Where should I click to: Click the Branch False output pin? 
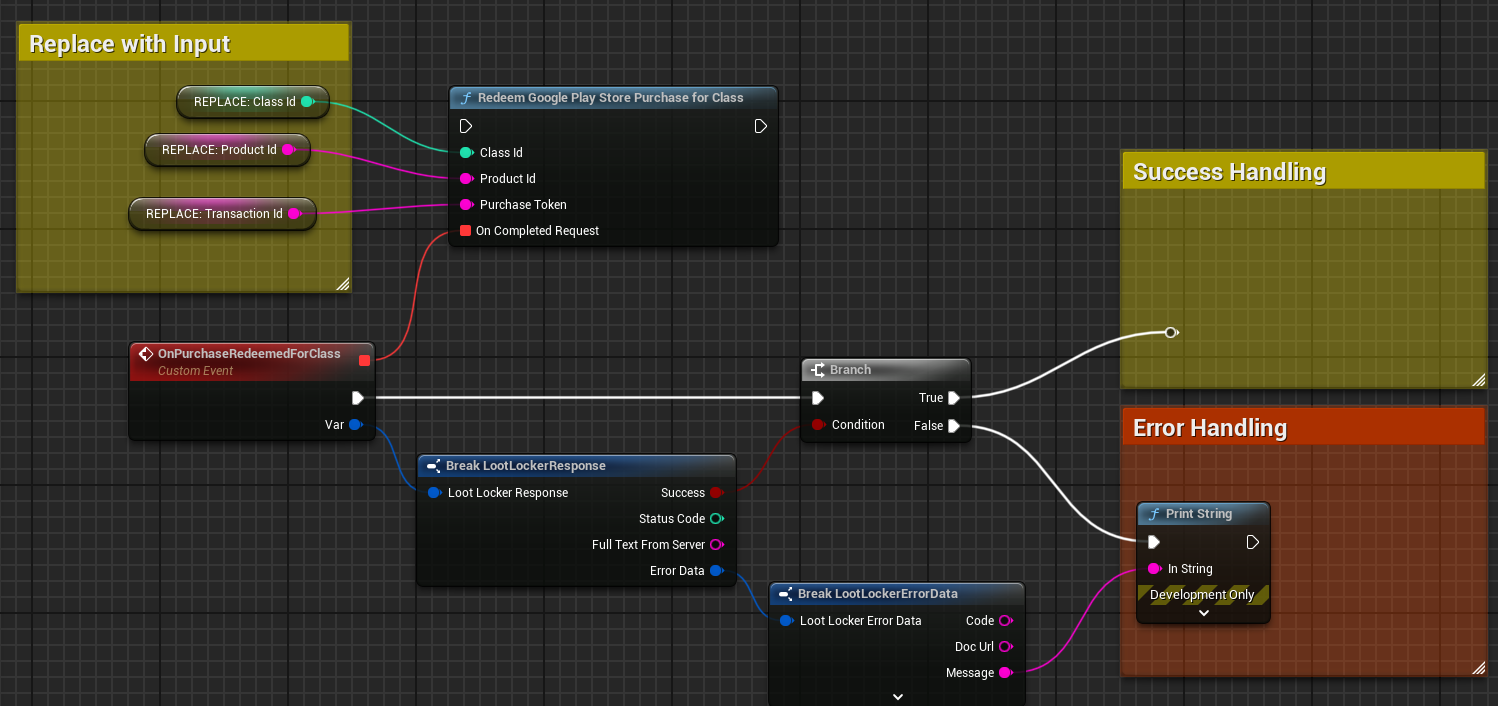[x=954, y=426]
